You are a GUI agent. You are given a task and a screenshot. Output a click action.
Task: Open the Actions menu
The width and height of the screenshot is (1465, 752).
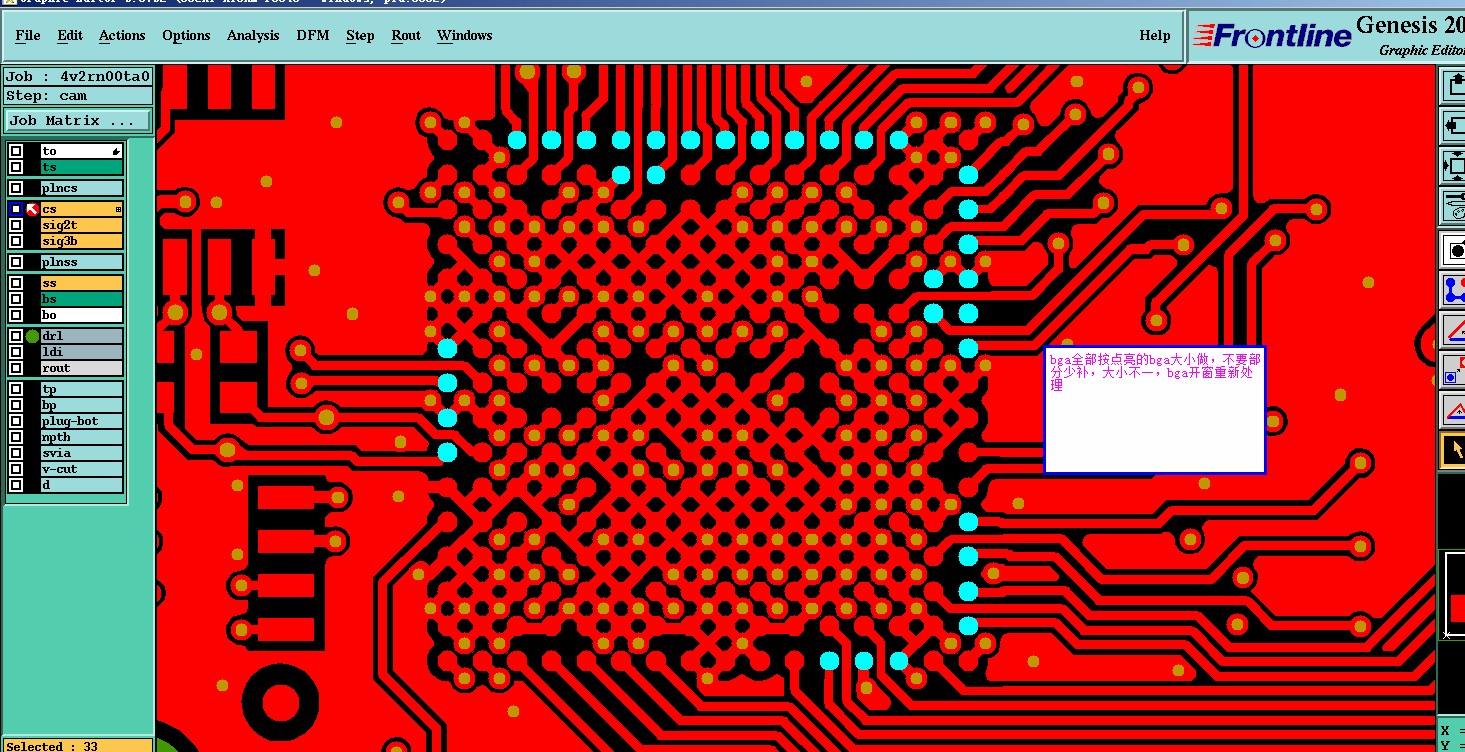[x=122, y=35]
